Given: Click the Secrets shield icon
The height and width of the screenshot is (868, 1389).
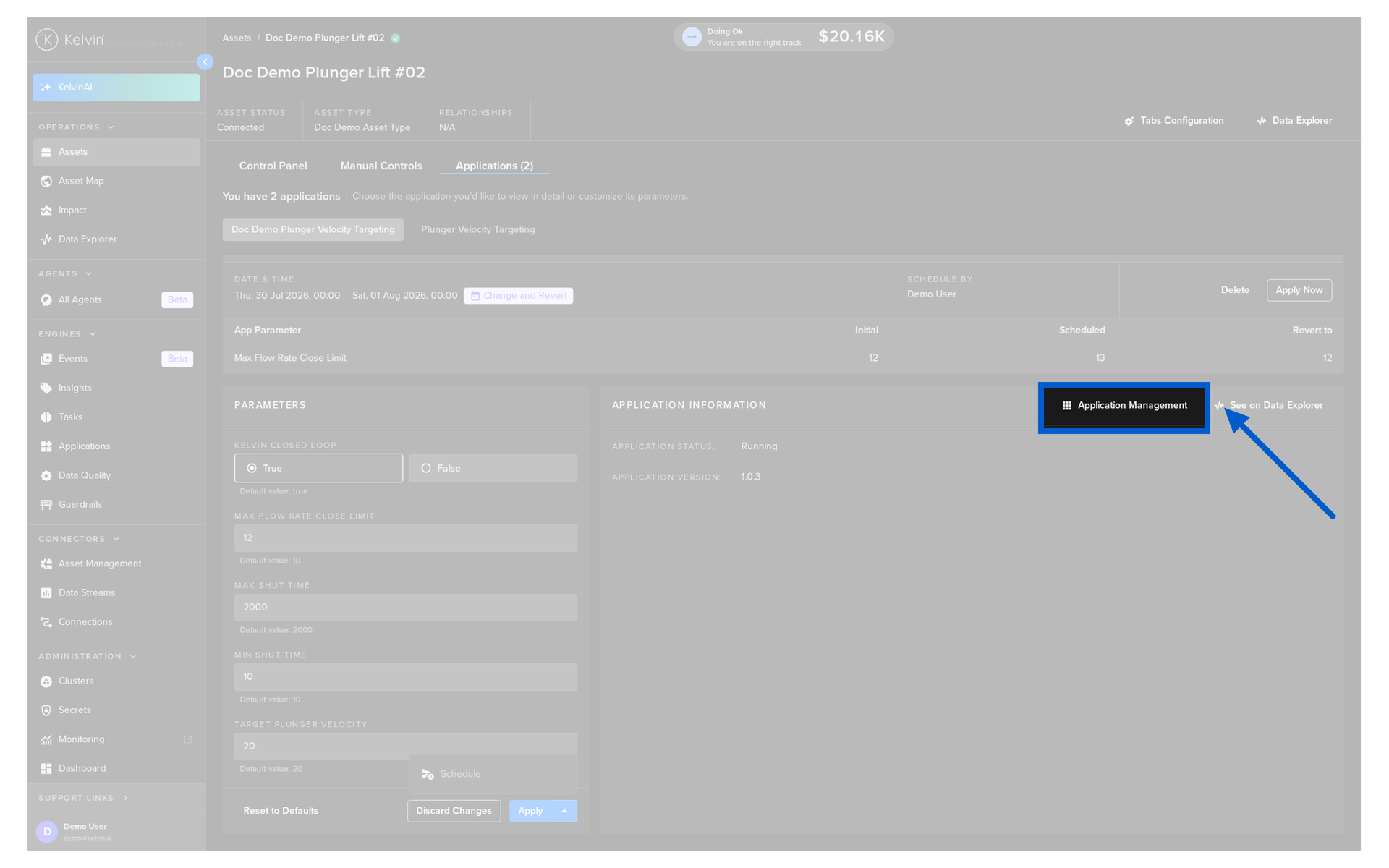Looking at the screenshot, I should tap(46, 710).
